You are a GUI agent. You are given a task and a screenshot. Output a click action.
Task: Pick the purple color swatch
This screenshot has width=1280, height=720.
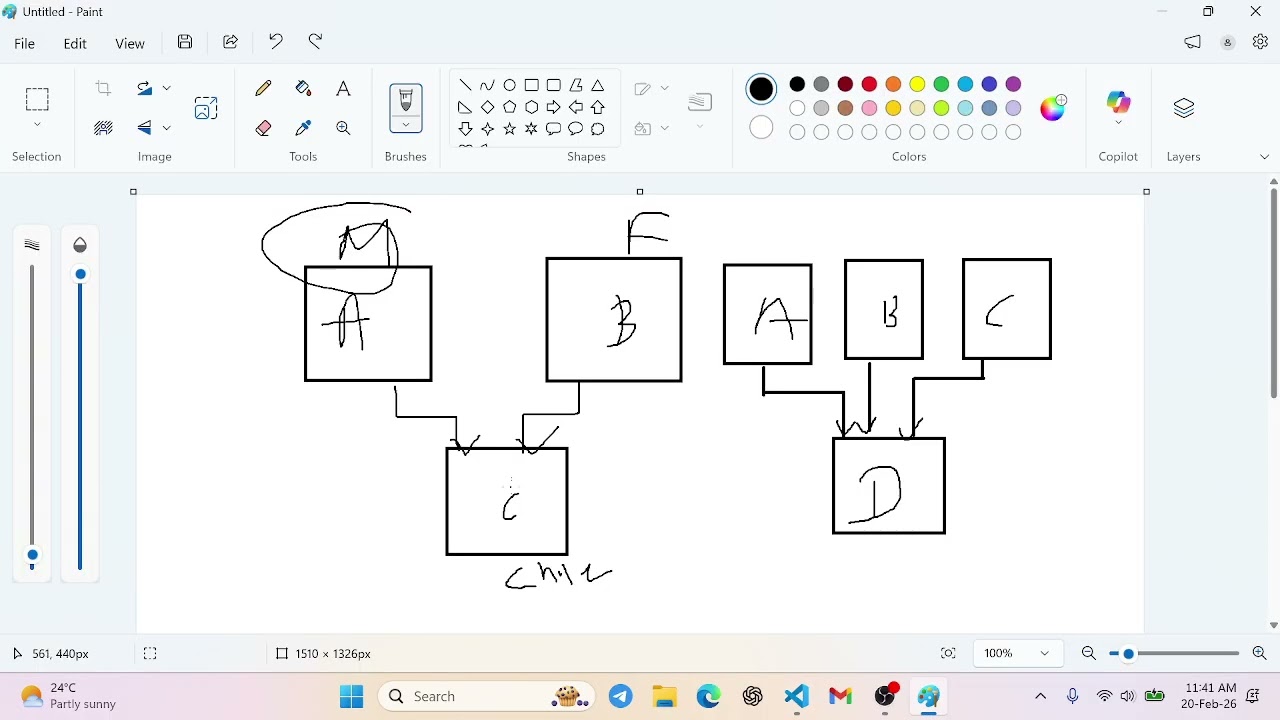[1014, 84]
